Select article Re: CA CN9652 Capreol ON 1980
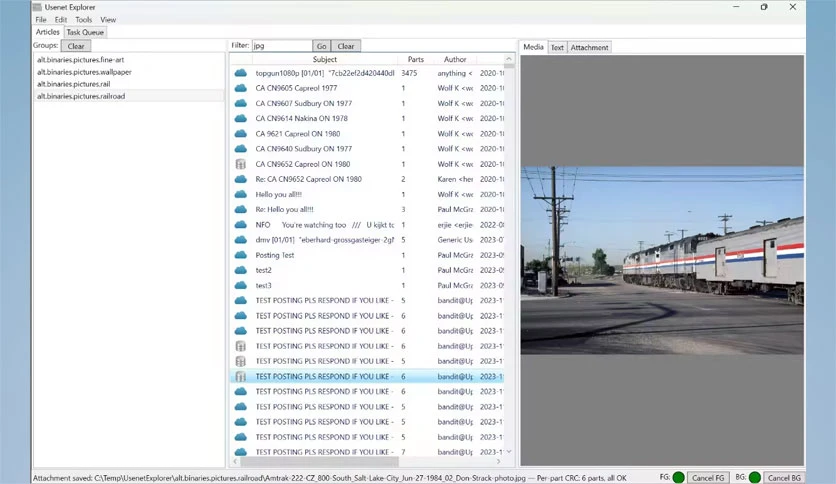Image resolution: width=836 pixels, height=484 pixels. pyautogui.click(x=308, y=179)
